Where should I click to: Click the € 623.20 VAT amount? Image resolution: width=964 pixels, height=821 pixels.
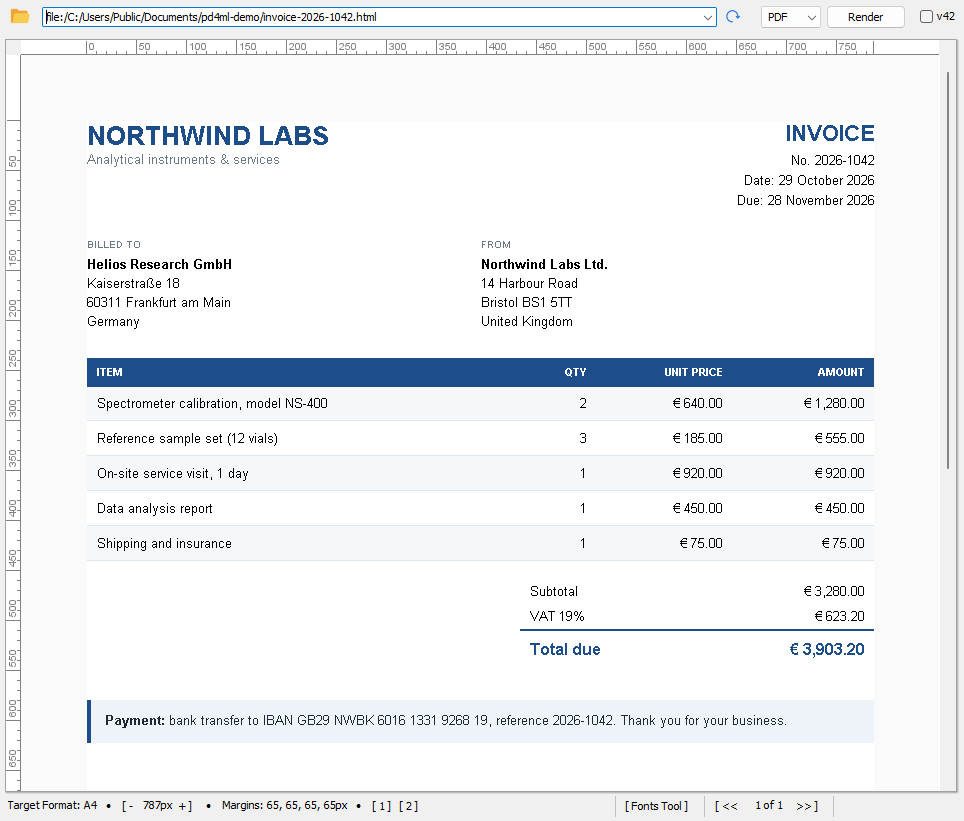(839, 616)
